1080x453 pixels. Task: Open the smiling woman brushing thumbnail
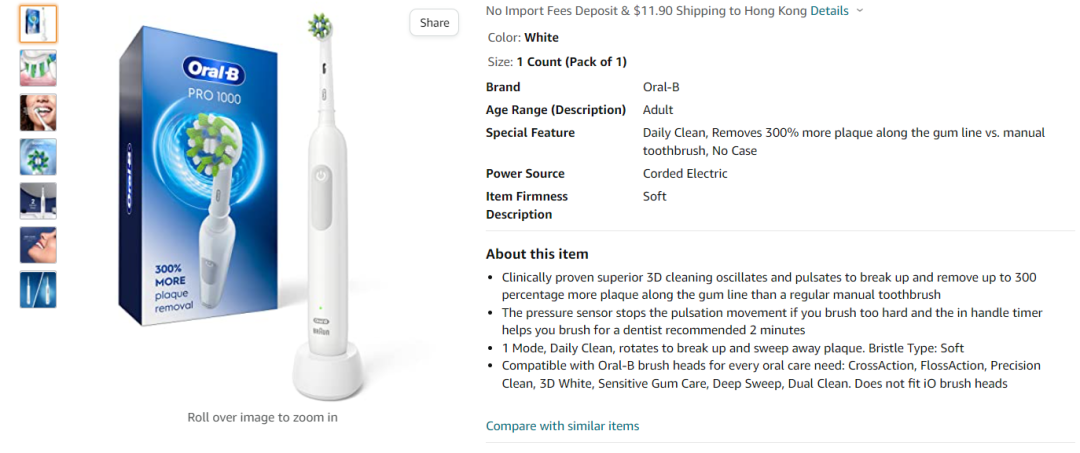coord(38,112)
